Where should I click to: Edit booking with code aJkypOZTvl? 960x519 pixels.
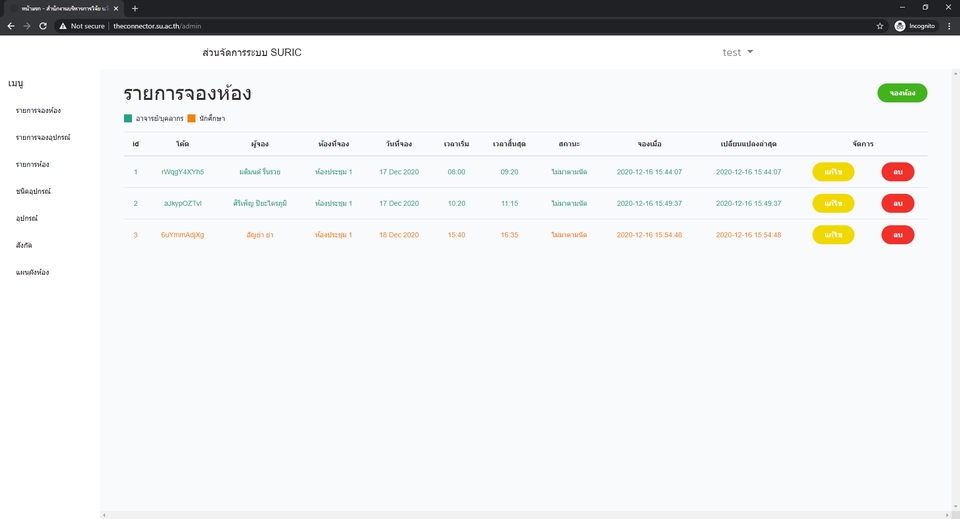[x=833, y=203]
